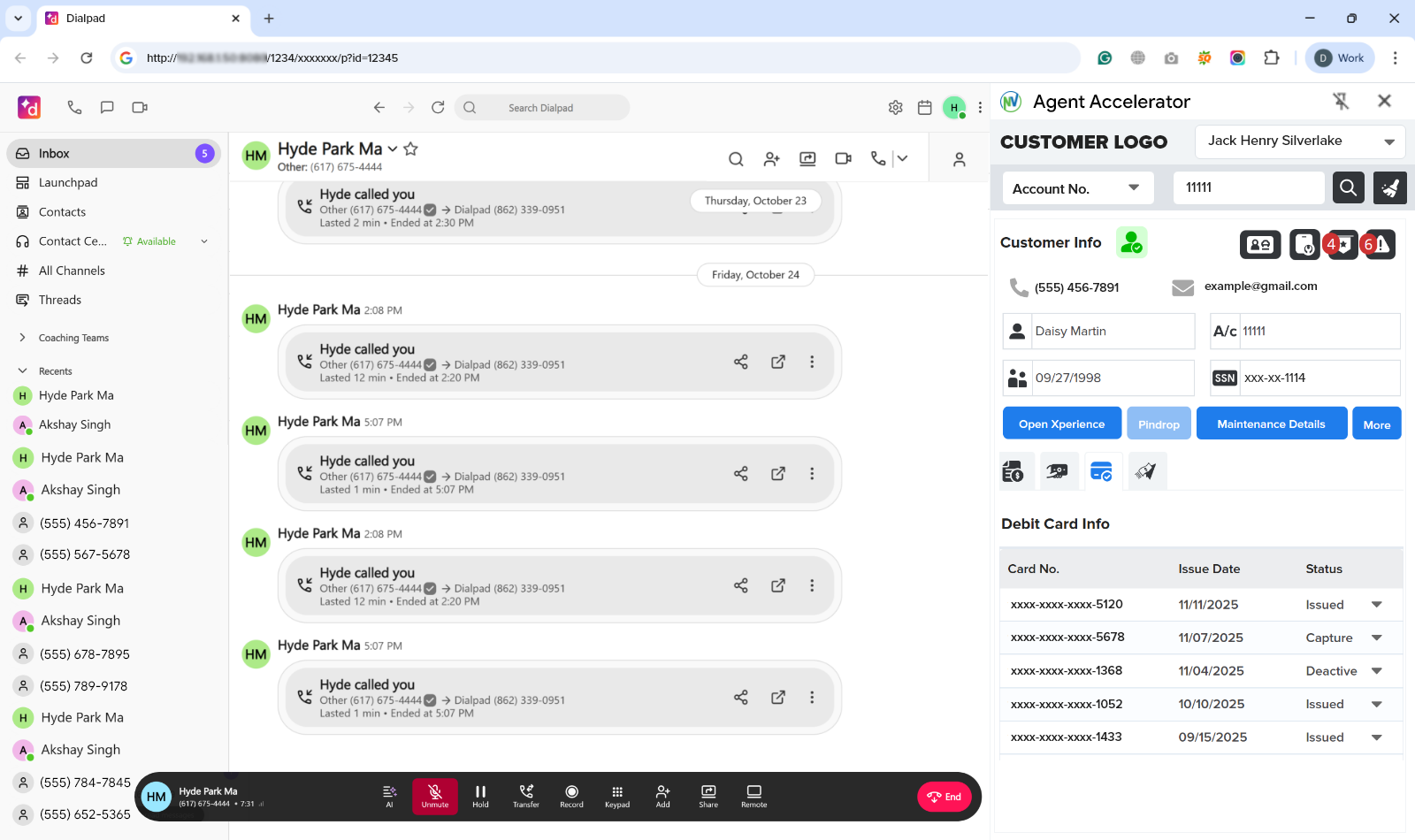
Task: Put the call on Hold
Action: (480, 796)
